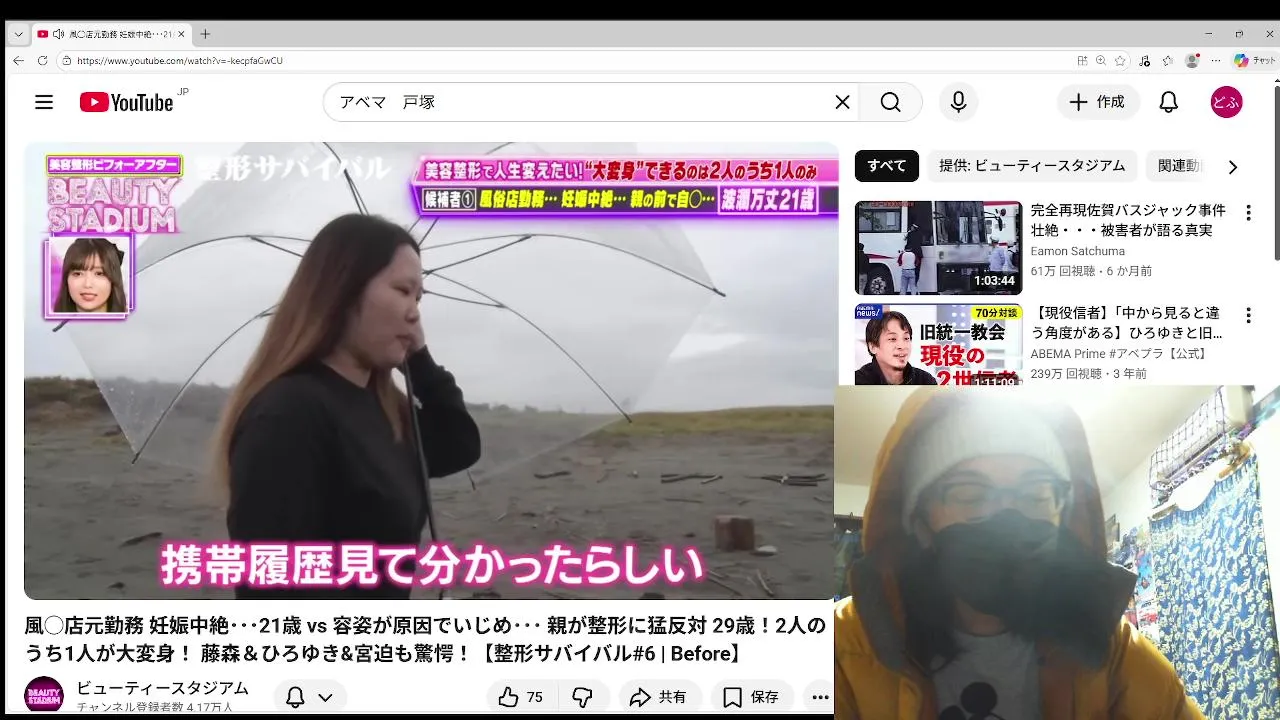Open the bus hijack video thumbnail

coord(938,248)
